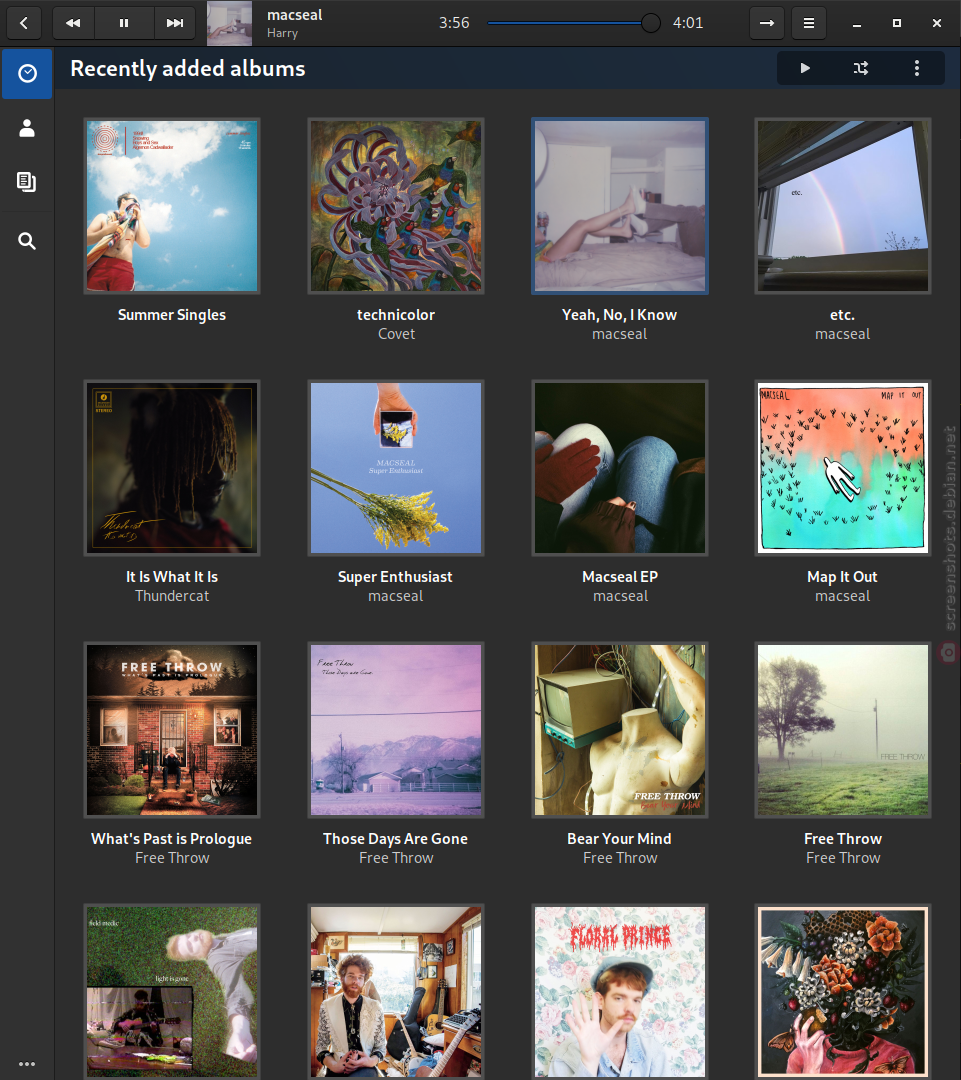Pause the current song
Viewport: 961px width, 1080px height.
(x=124, y=23)
